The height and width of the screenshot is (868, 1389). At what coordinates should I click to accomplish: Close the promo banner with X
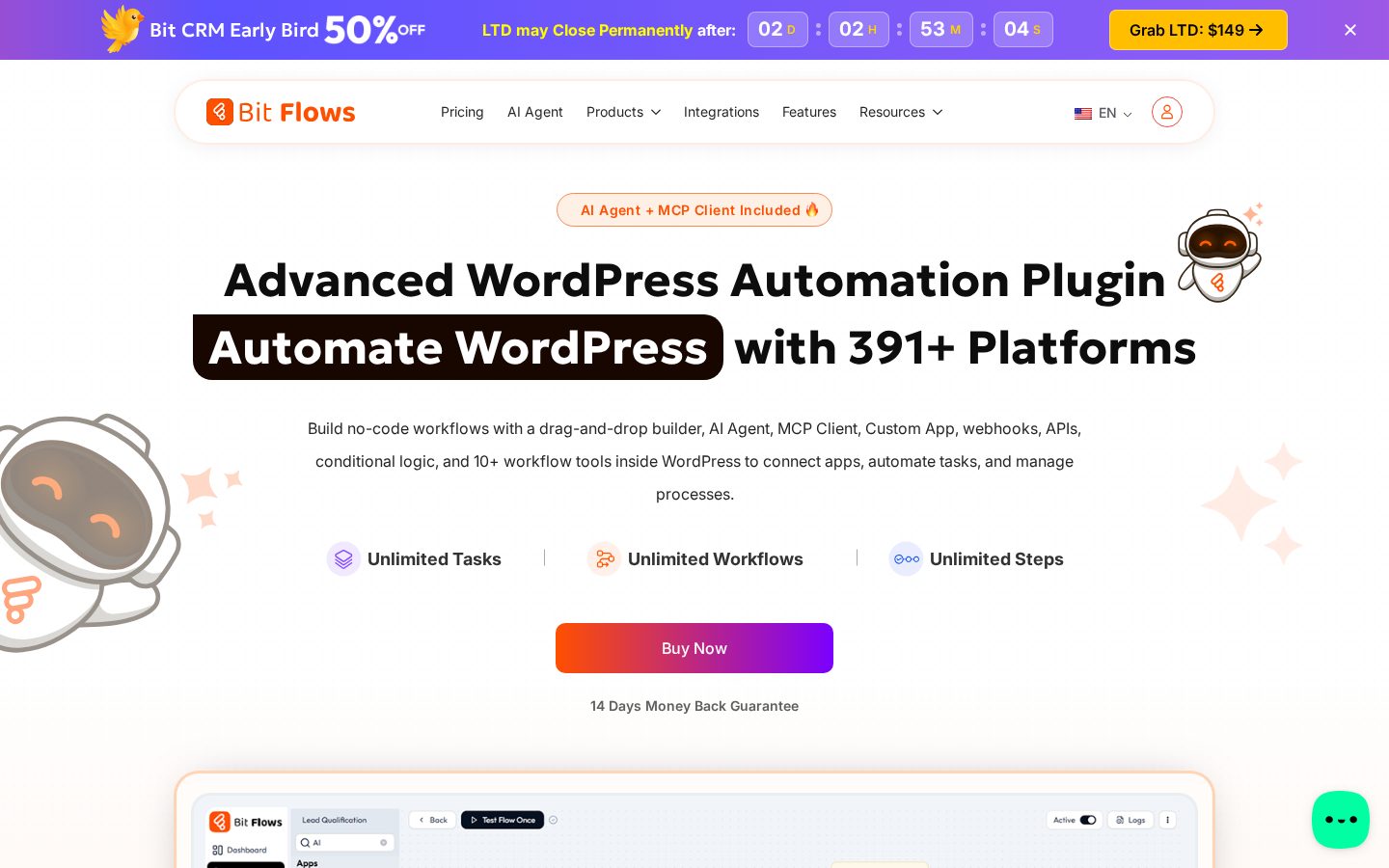[1350, 30]
